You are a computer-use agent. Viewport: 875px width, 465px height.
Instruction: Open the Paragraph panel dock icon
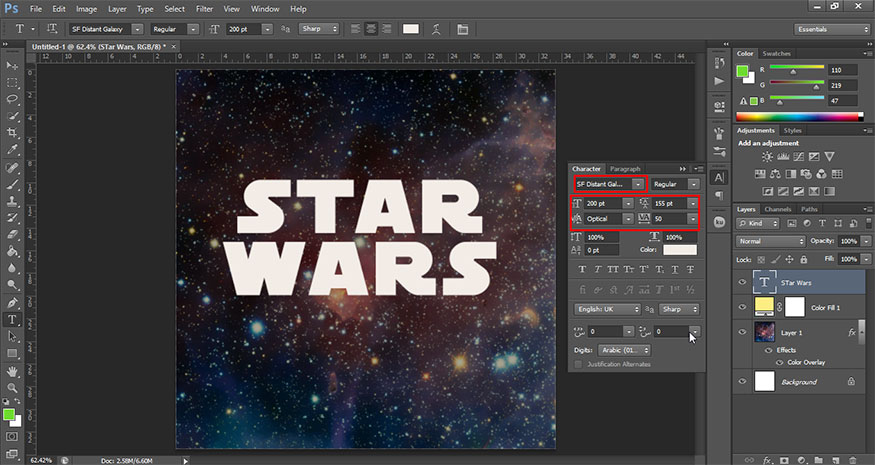[x=719, y=195]
